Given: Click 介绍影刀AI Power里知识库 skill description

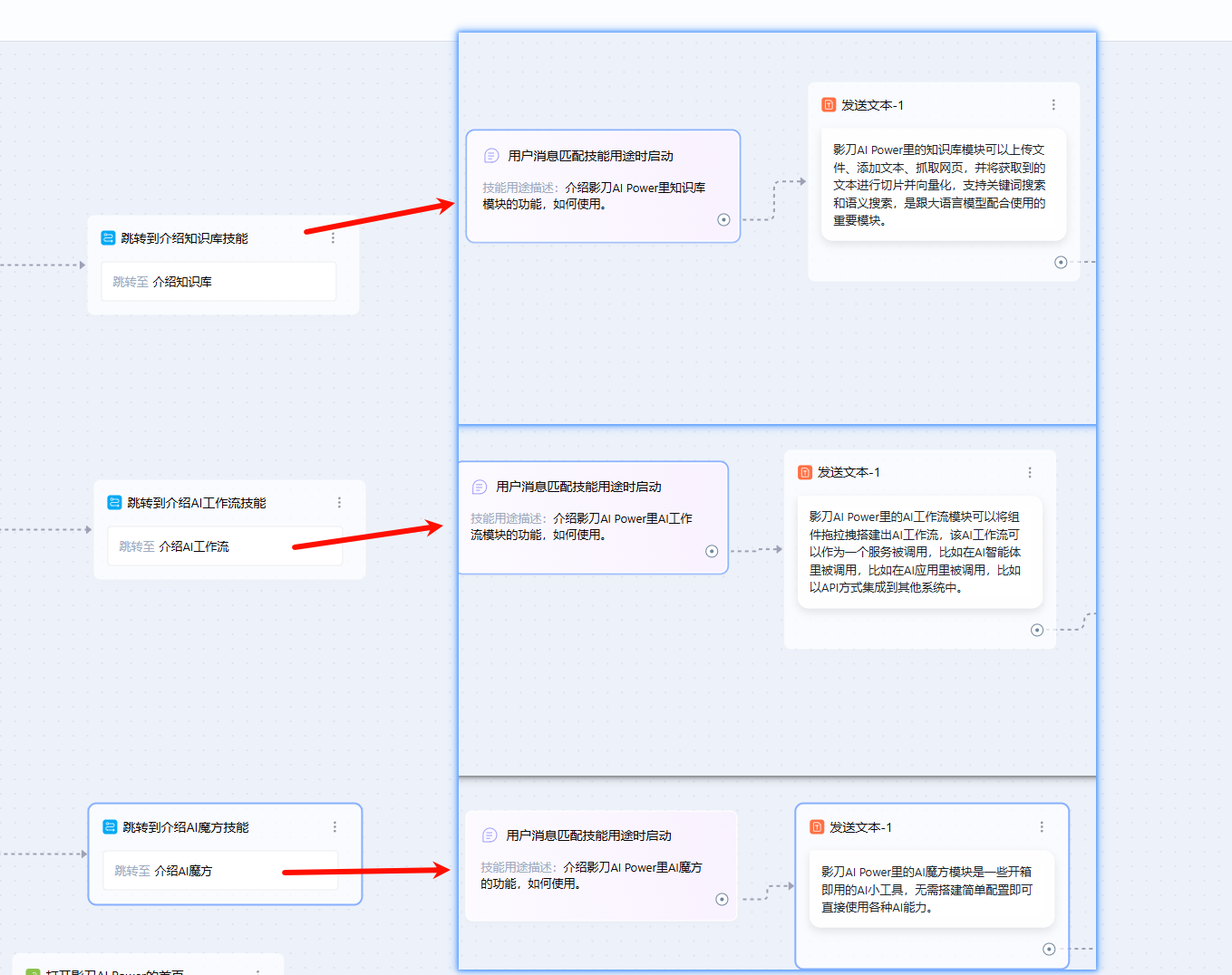Looking at the screenshot, I should tap(594, 196).
